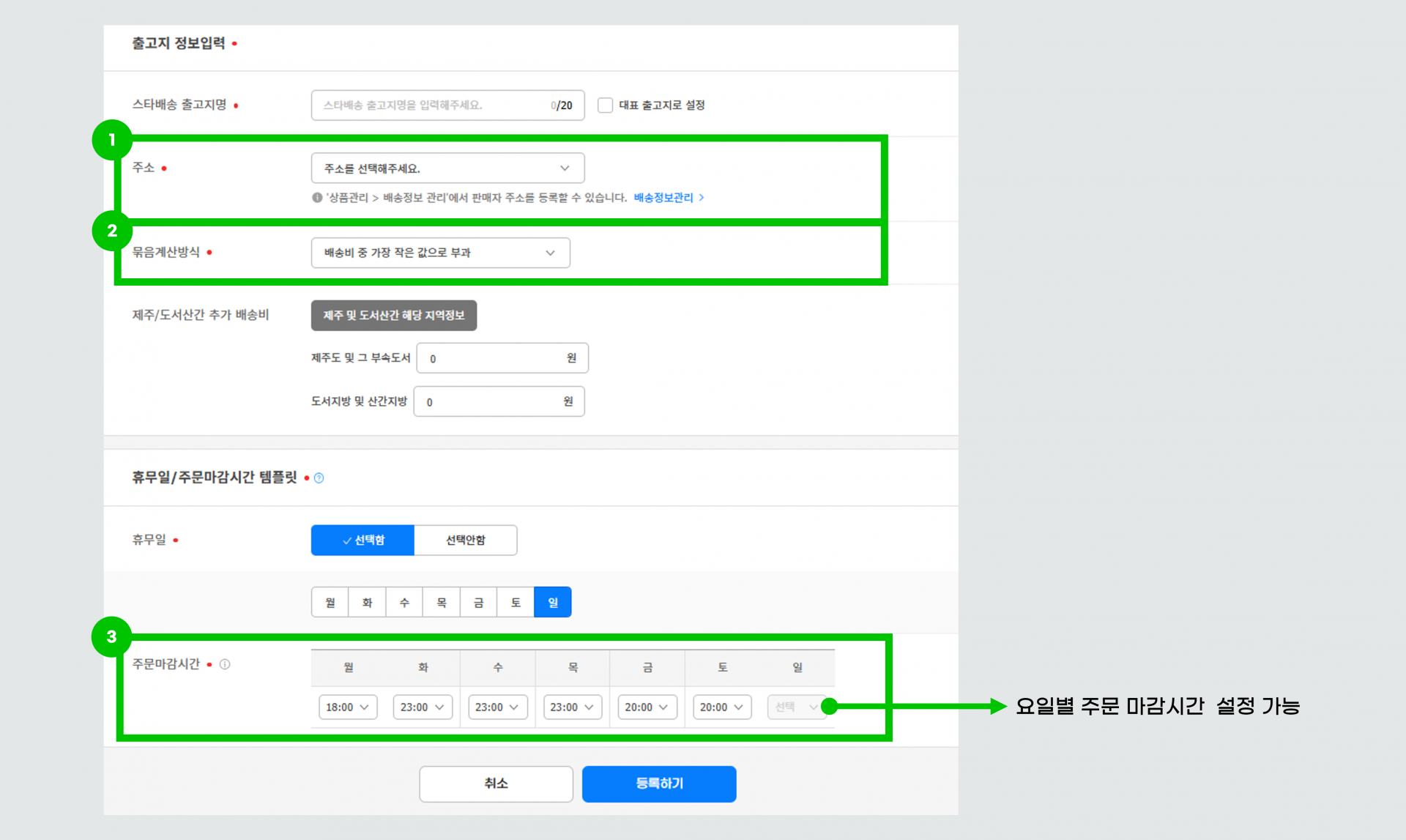
Task: Click the info icon next to 주문마감시간
Action: coord(225,664)
